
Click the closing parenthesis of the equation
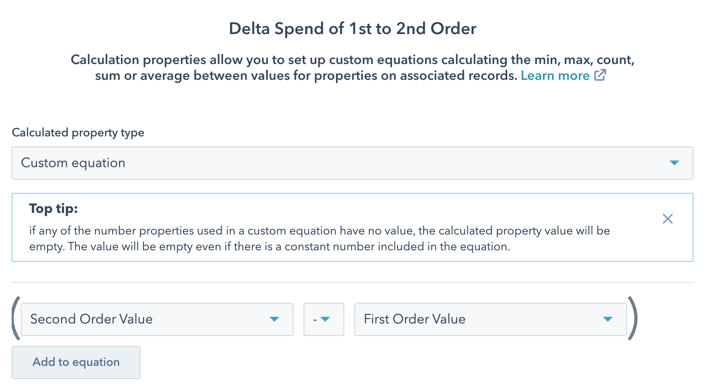(x=633, y=318)
